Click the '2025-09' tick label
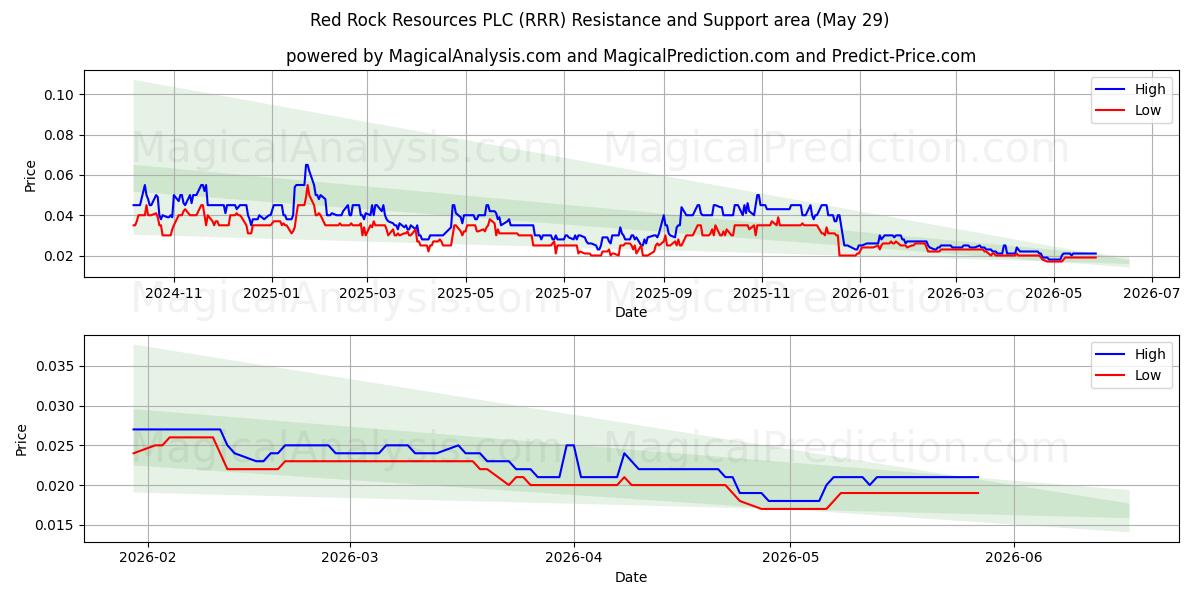 663,294
